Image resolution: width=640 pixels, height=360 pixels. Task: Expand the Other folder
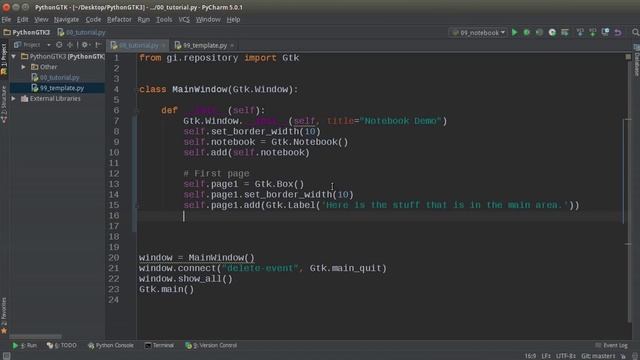click(24, 67)
